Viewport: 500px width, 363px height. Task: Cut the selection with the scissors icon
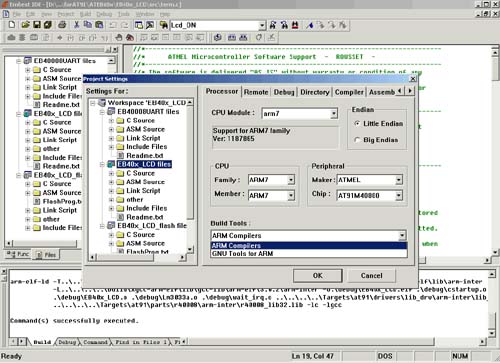(77, 25)
